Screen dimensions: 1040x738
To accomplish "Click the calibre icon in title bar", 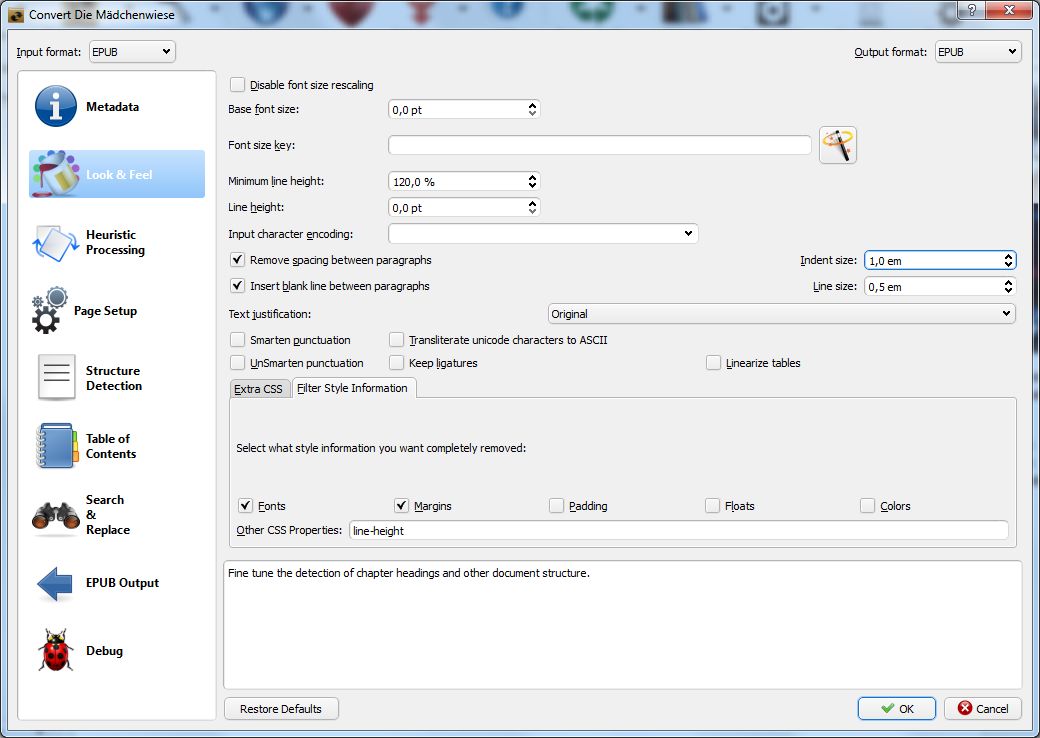I will click(16, 15).
